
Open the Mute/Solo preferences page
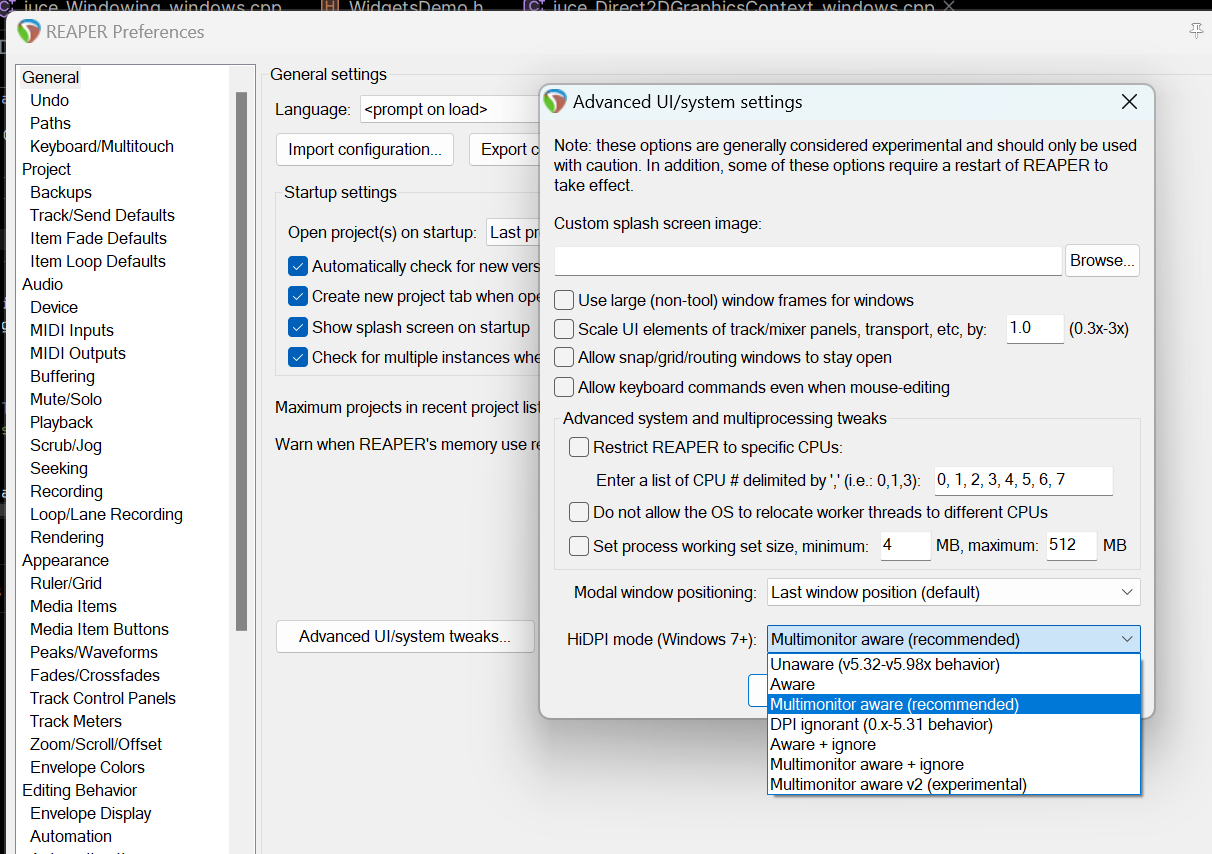[x=66, y=399]
